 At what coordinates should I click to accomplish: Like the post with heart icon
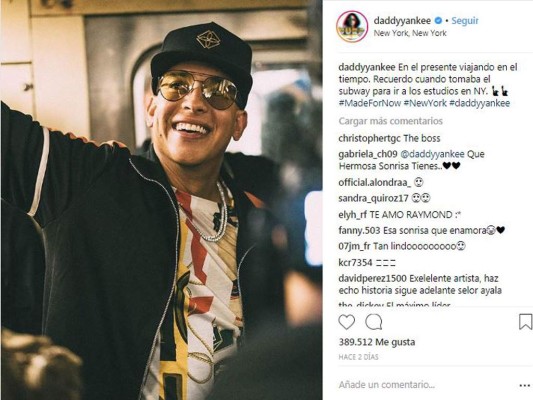346,322
